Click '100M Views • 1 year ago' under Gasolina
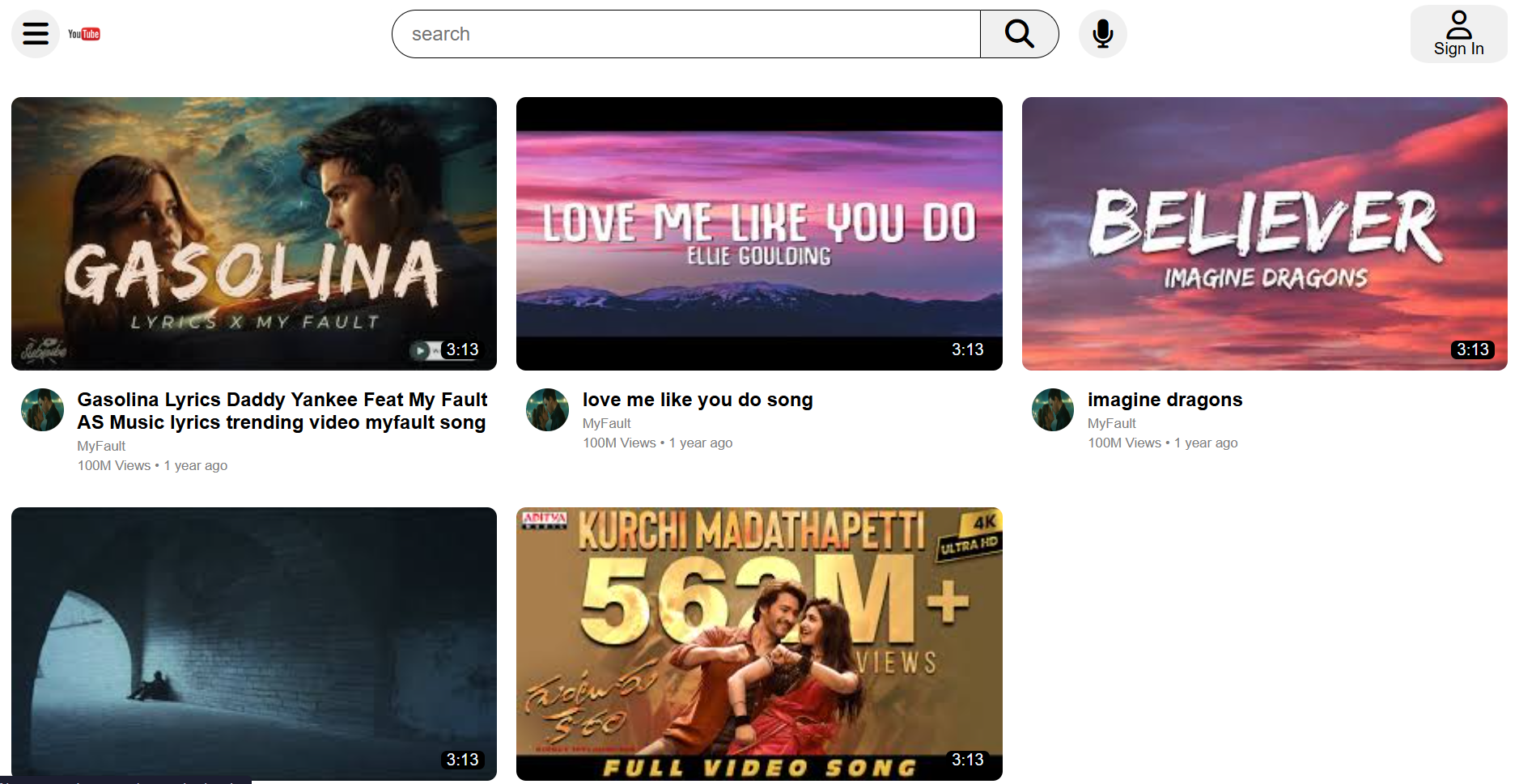The image size is (1519, 784). [152, 465]
